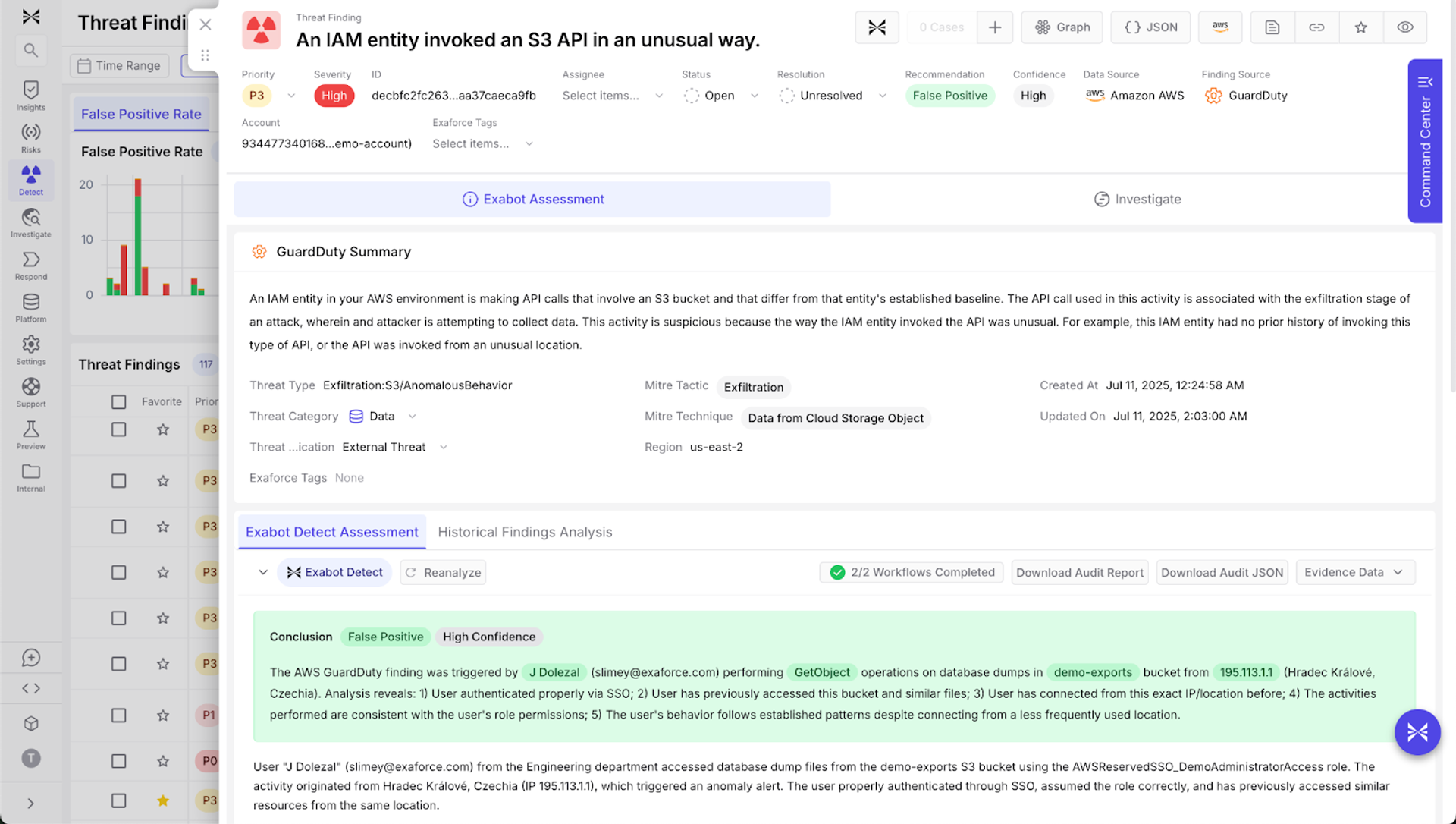Expand the left sidebar with bottom chevron
1456x824 pixels.
click(x=30, y=803)
